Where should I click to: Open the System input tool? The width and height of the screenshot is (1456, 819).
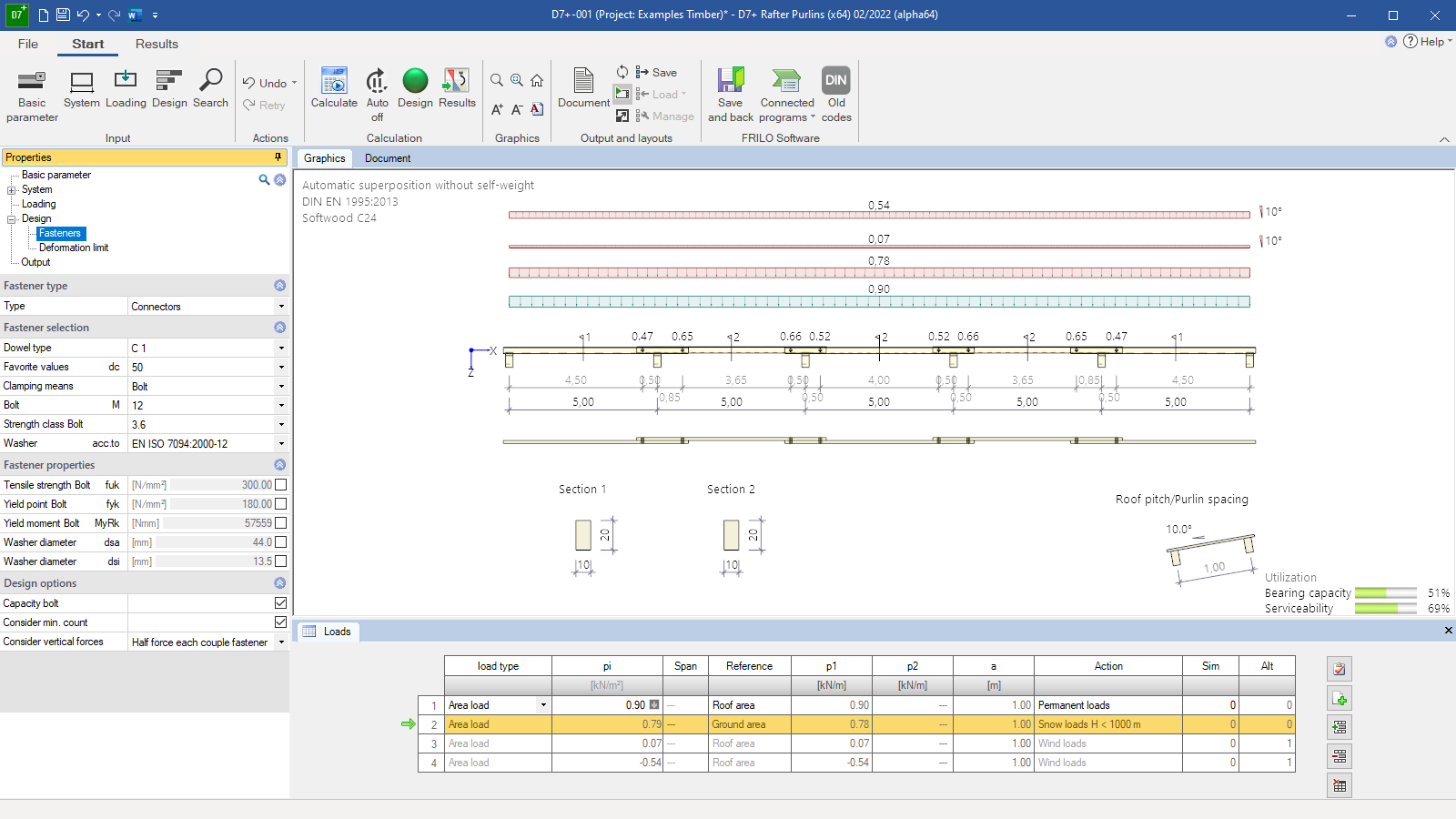82,88
